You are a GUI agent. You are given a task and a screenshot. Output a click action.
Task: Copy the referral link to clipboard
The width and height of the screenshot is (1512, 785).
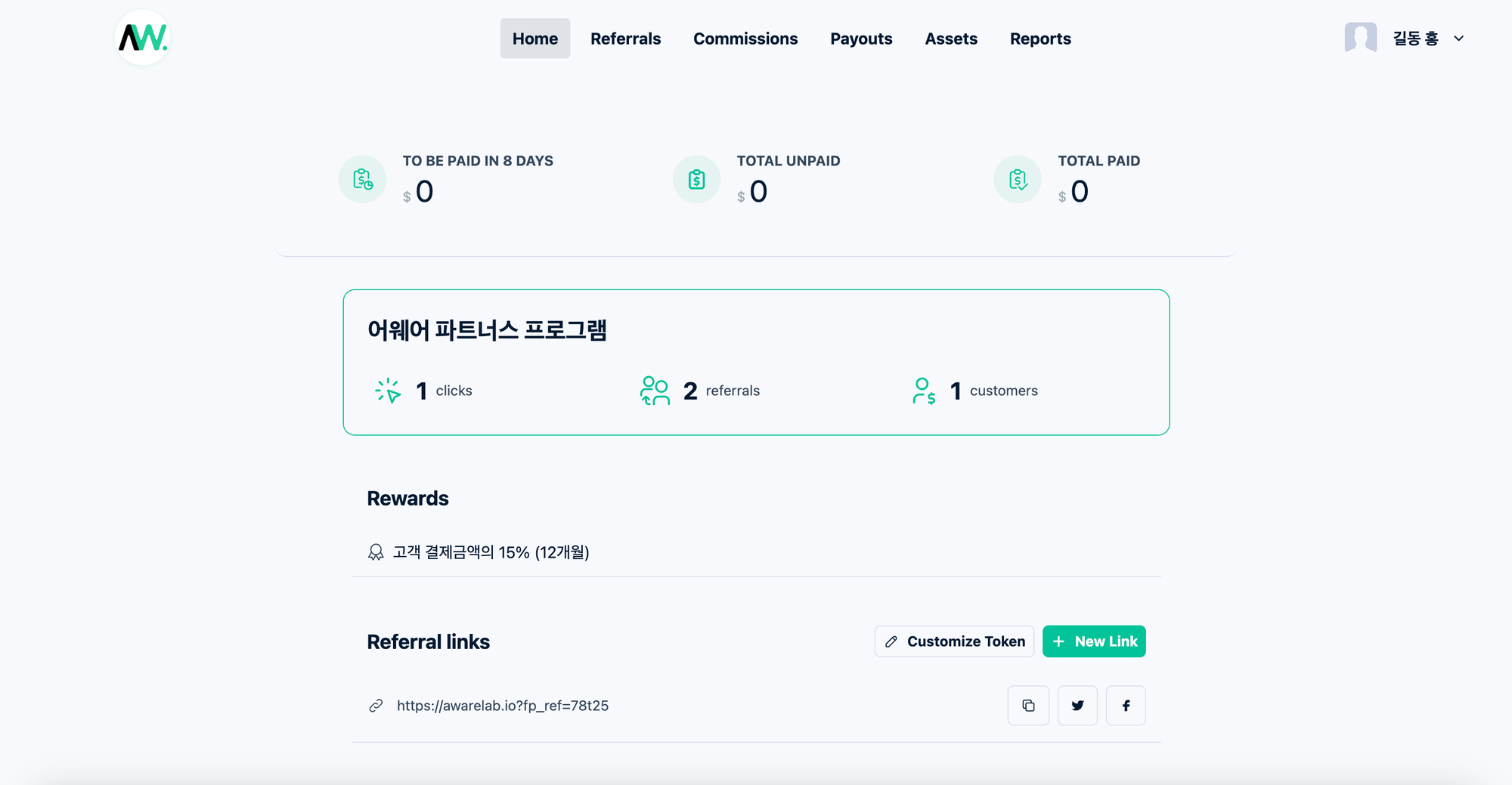click(1028, 706)
